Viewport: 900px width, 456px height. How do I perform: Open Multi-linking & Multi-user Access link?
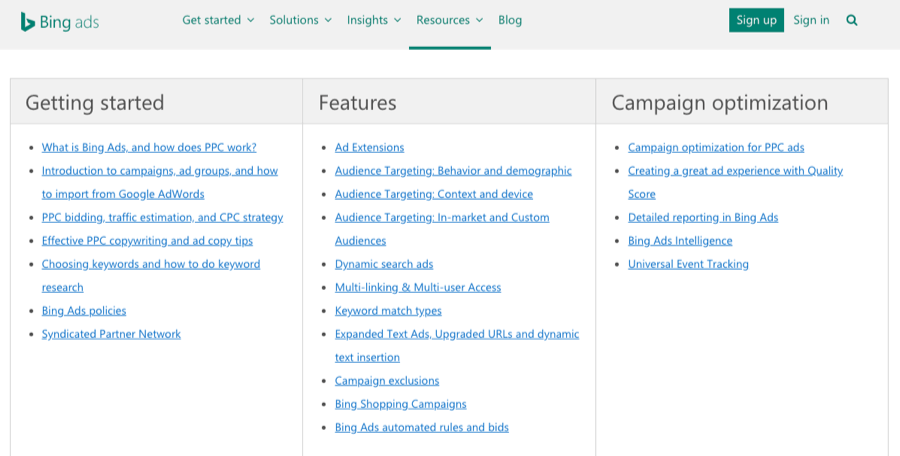[x=418, y=288]
